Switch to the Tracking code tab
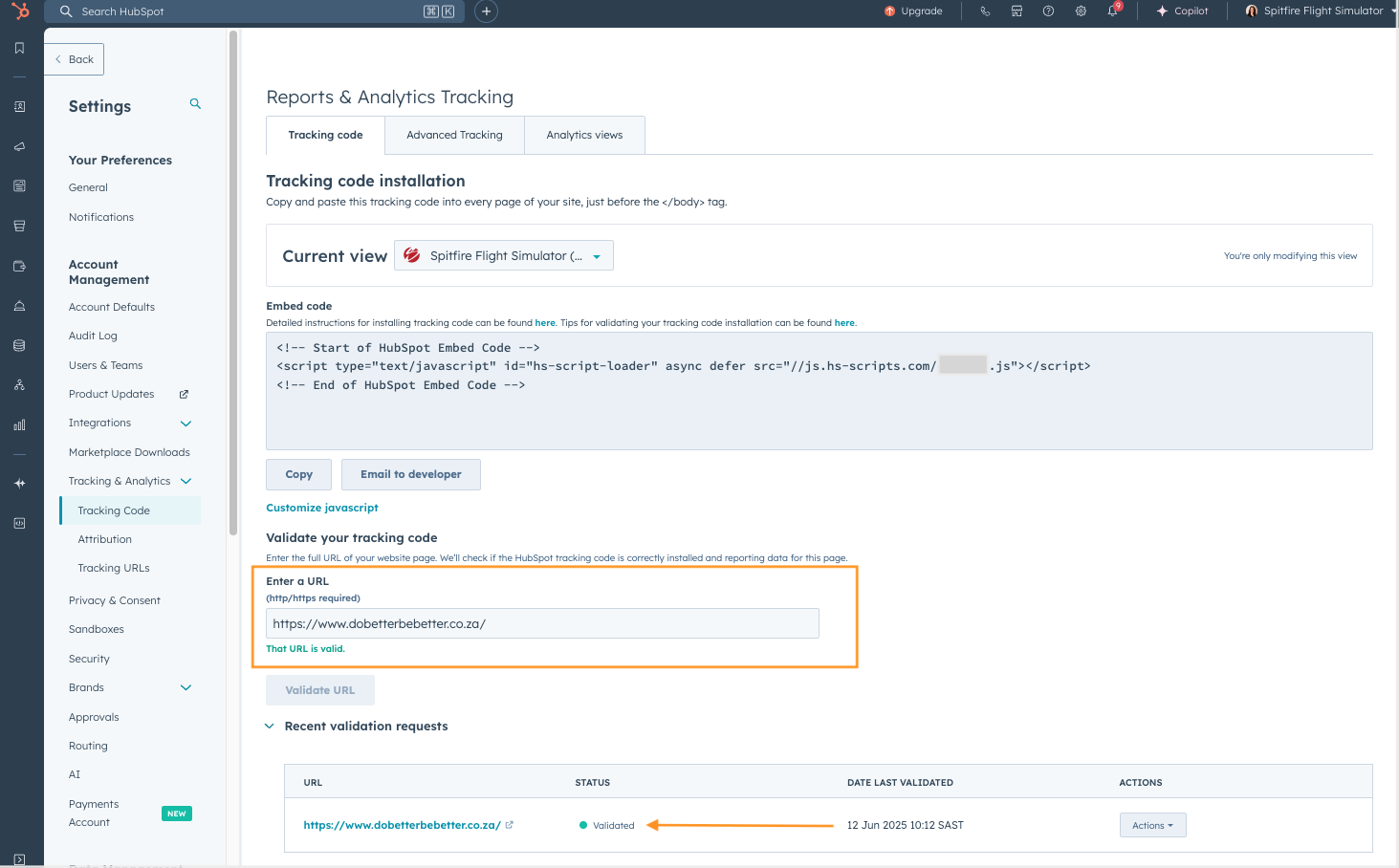Screen dimensions: 1399x868 pos(325,135)
